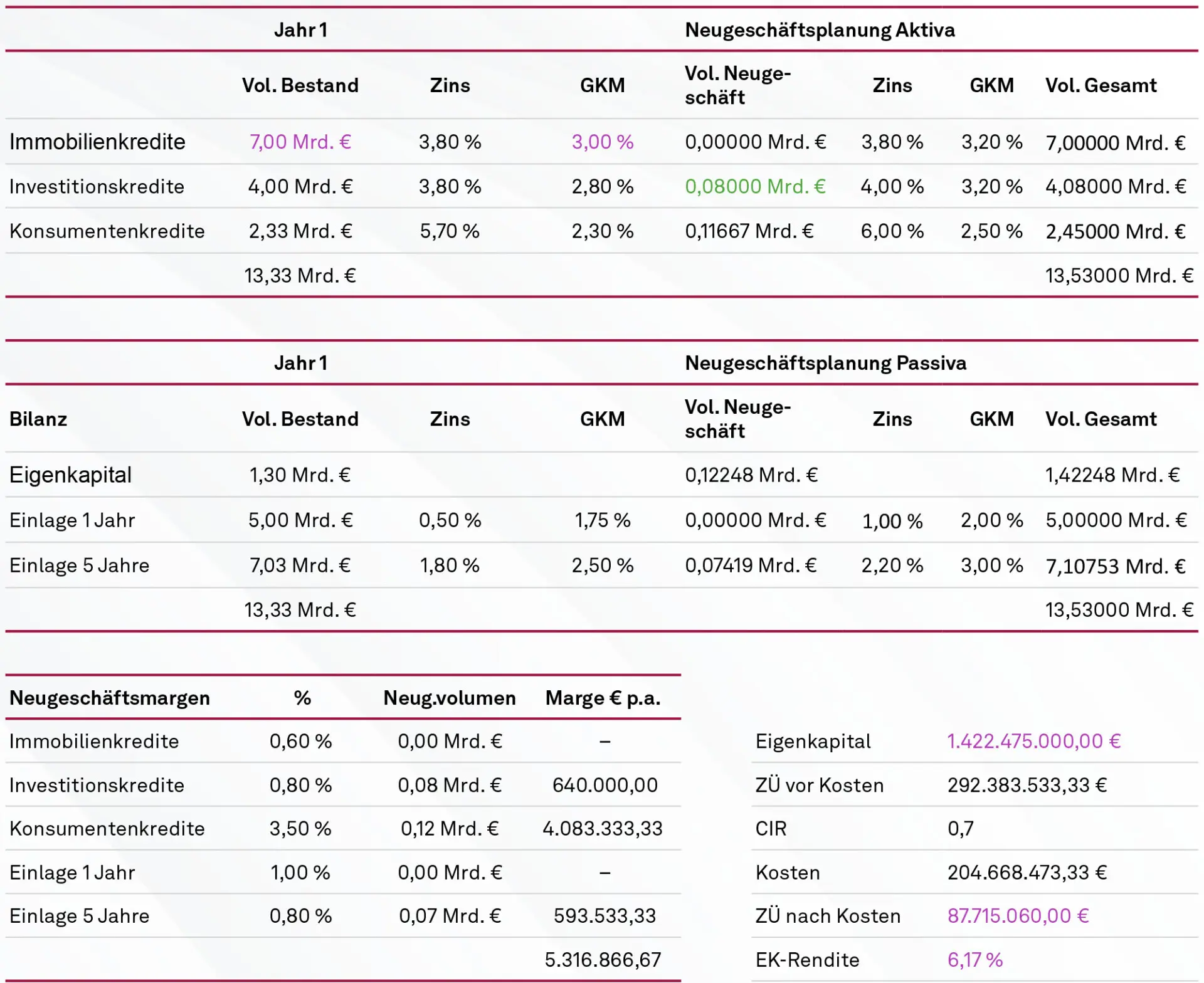1204x983 pixels.
Task: Select the EK-Rendite 6,17 % value
Action: coord(974,960)
